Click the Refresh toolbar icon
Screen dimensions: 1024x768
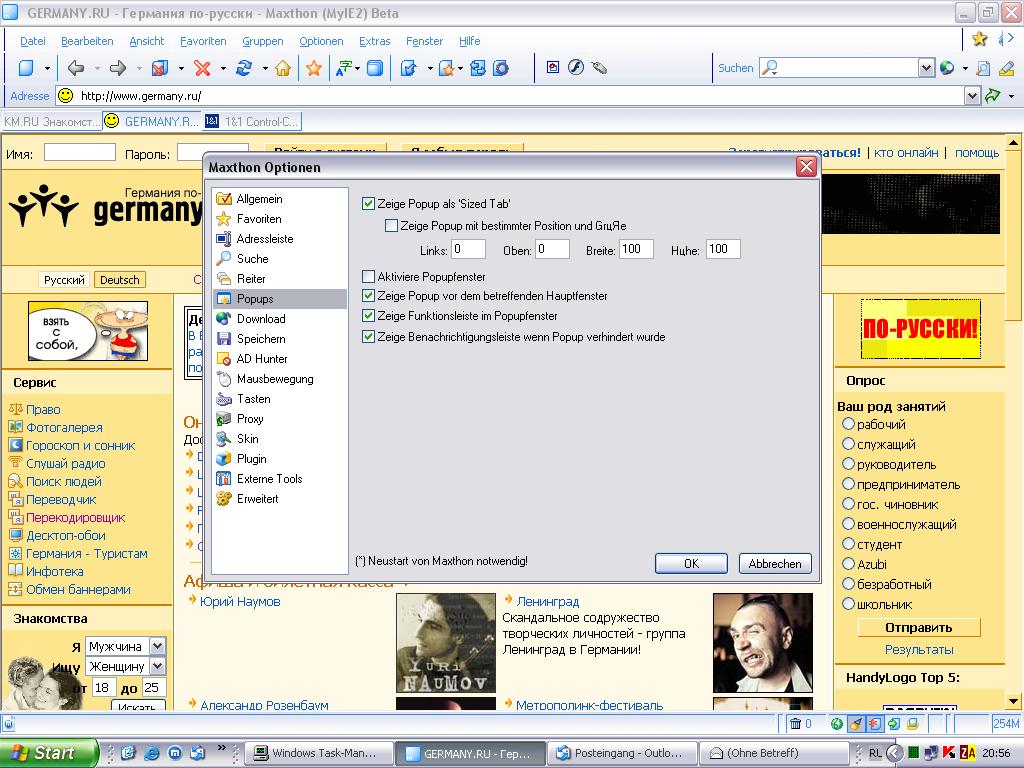click(244, 68)
